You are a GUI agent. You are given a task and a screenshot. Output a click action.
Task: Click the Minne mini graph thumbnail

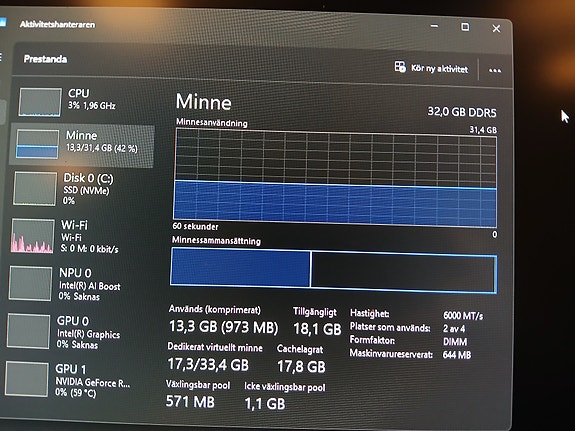click(37, 144)
